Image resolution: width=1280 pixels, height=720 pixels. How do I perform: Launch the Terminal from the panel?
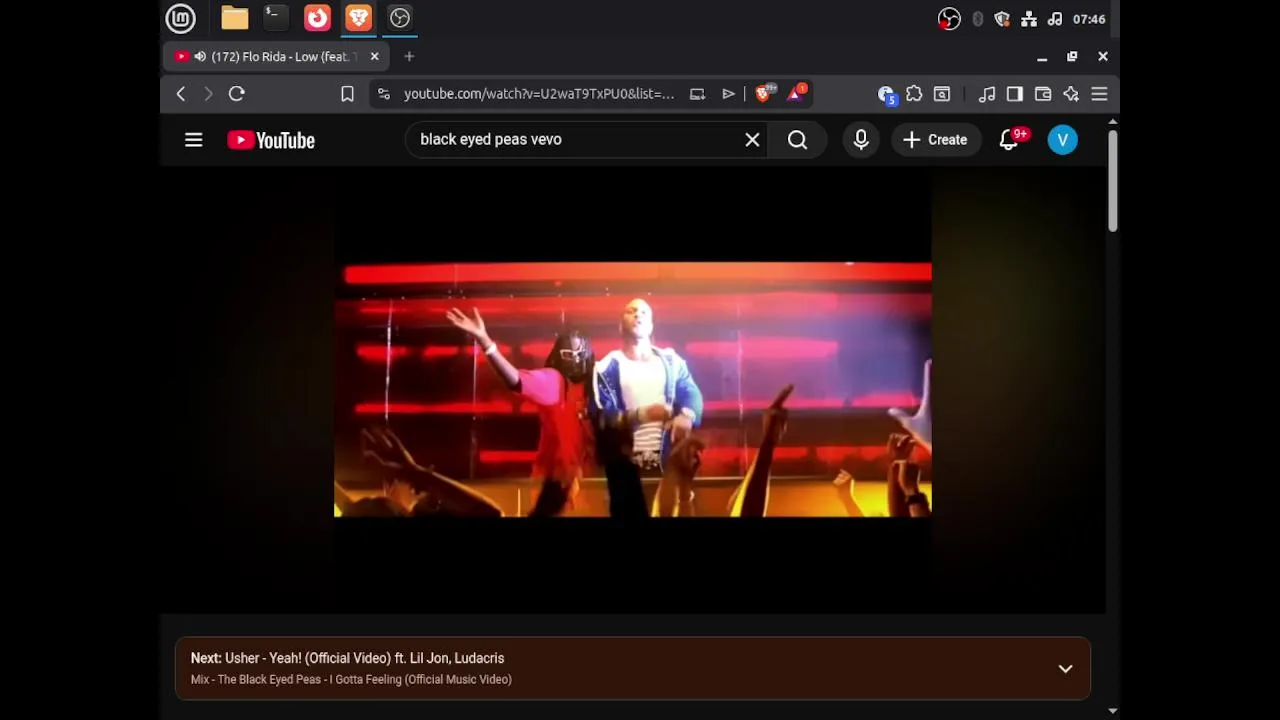click(275, 18)
